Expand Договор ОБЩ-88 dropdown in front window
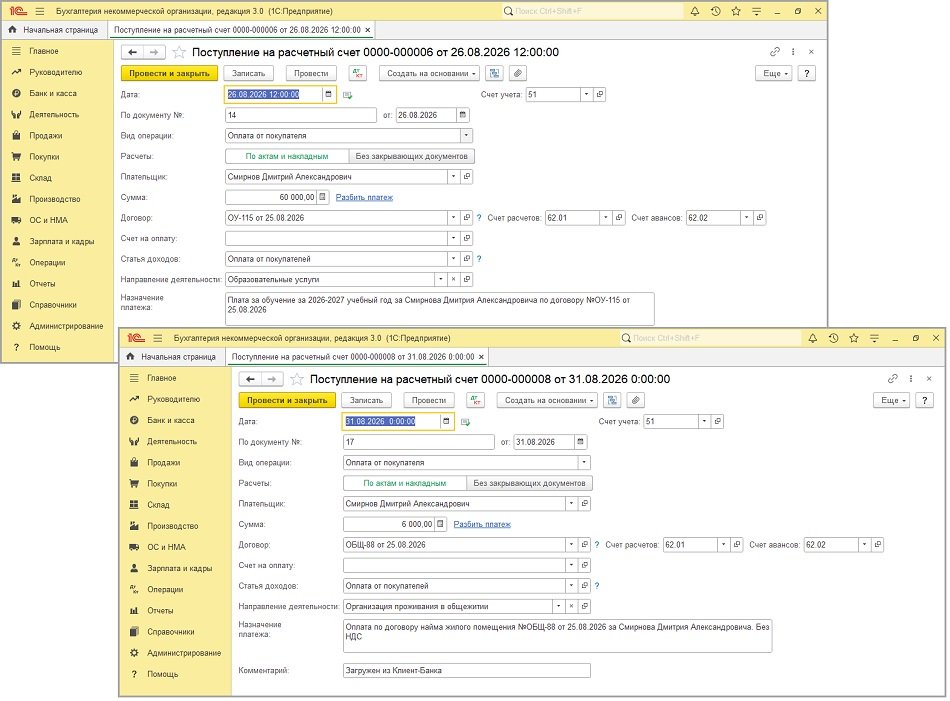The image size is (950, 701). coord(571,545)
